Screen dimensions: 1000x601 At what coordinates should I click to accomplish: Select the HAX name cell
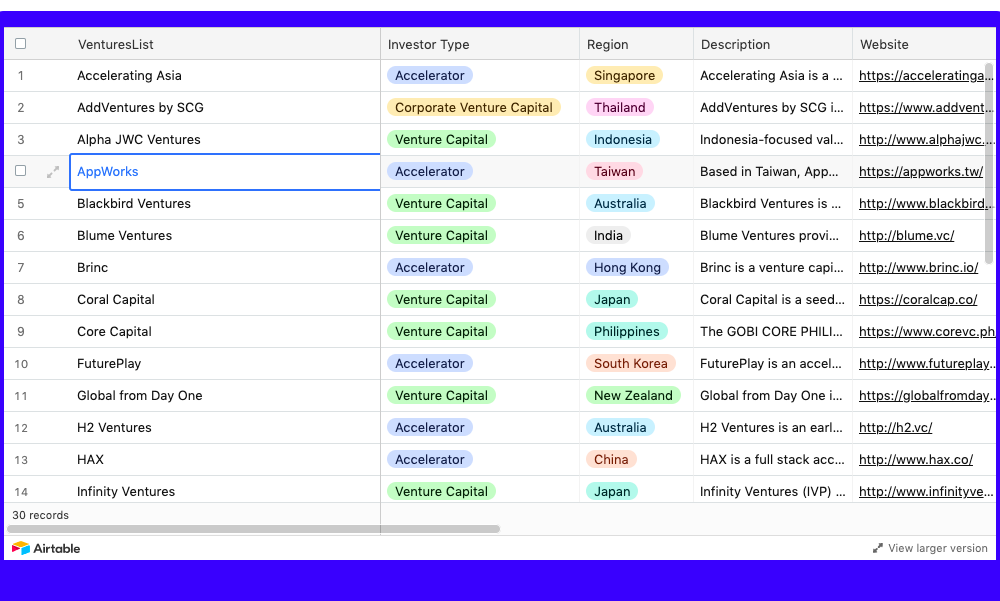coord(224,459)
